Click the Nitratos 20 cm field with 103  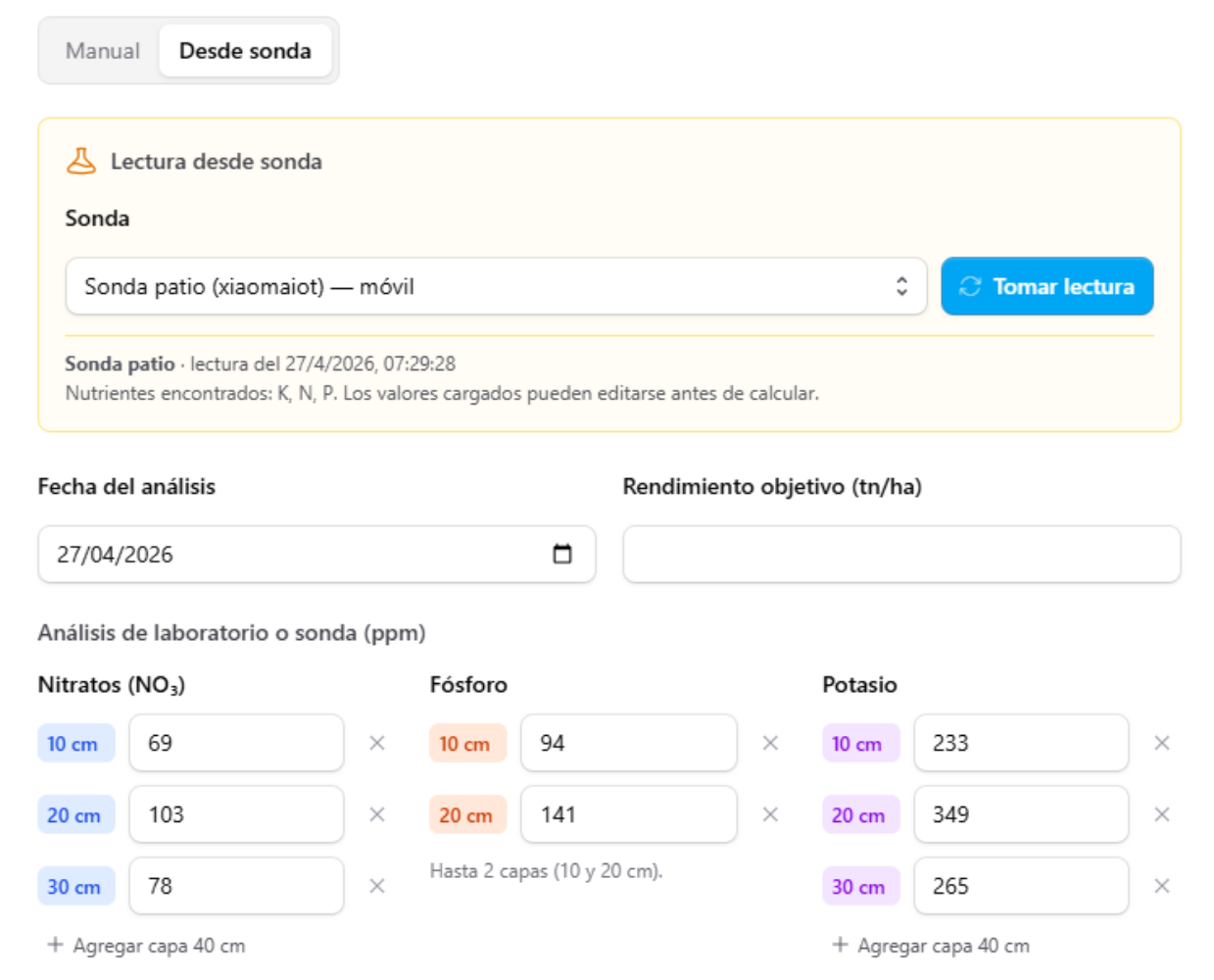coord(236,814)
